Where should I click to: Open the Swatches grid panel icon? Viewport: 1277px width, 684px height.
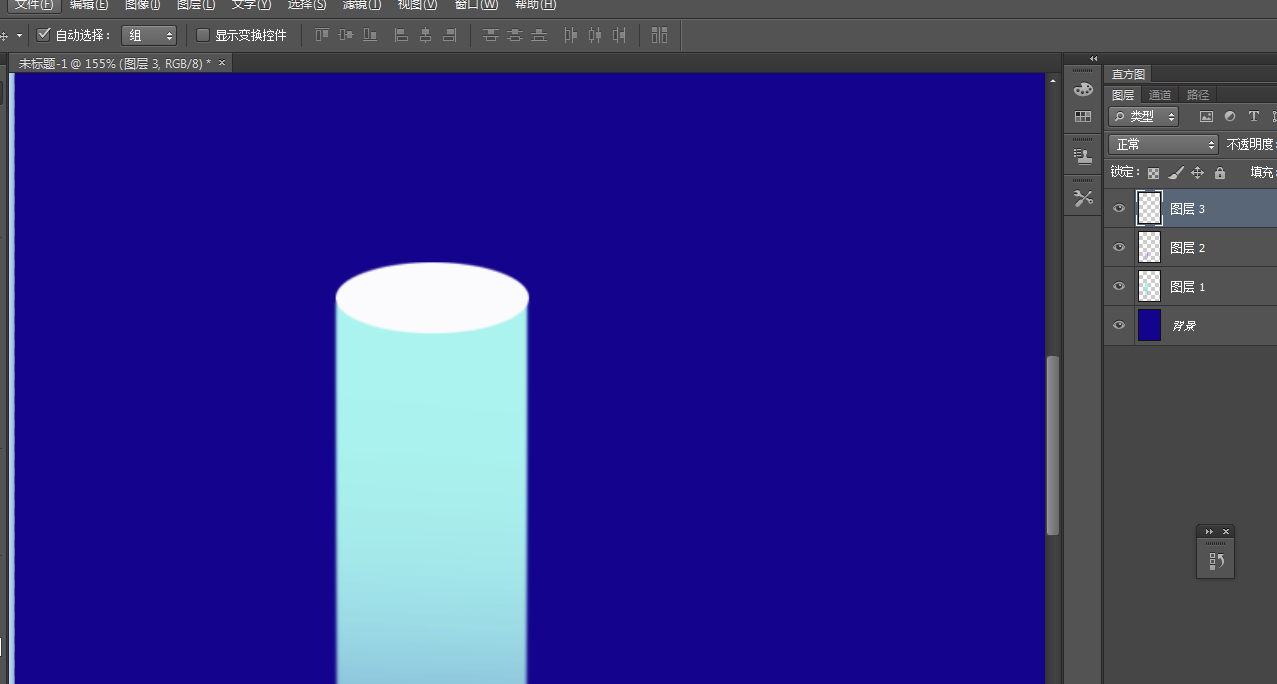click(x=1083, y=117)
